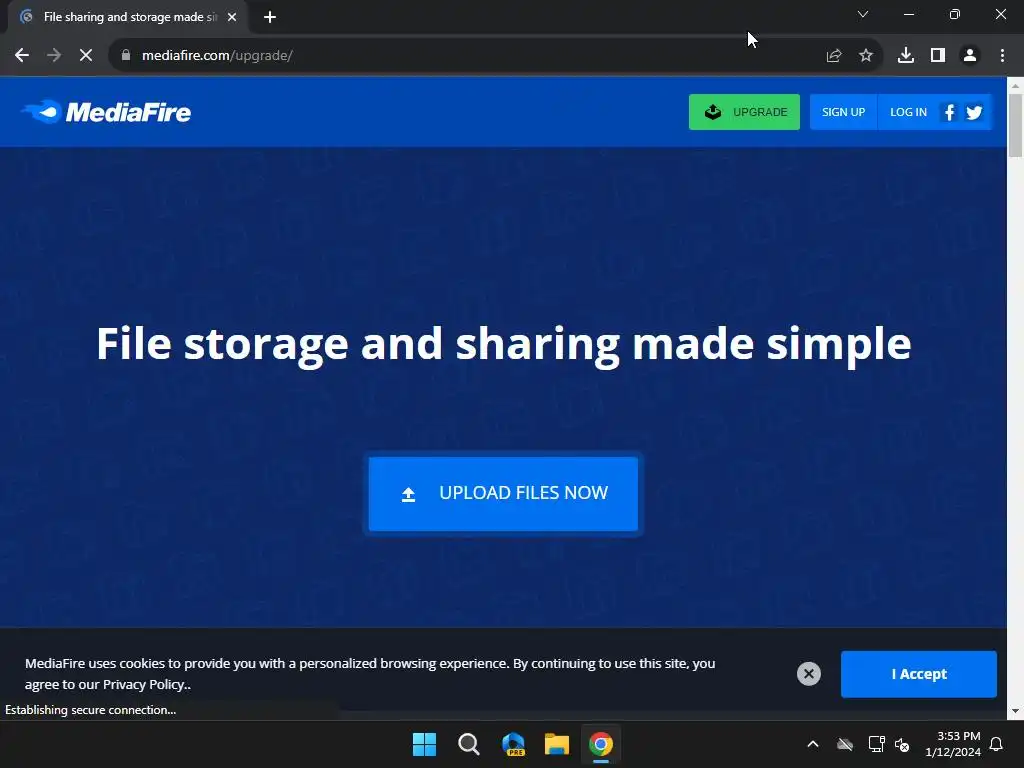Open network display tray icon
1024x768 pixels.
876,744
